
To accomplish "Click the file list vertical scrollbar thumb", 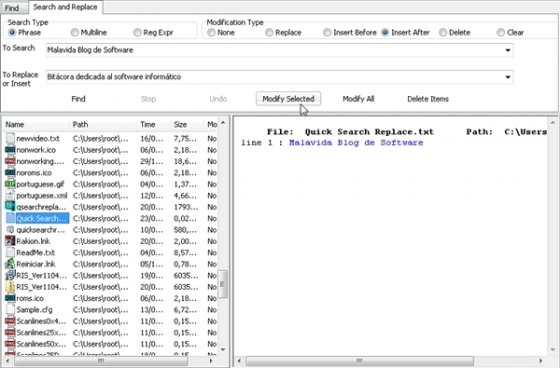I will [x=222, y=284].
